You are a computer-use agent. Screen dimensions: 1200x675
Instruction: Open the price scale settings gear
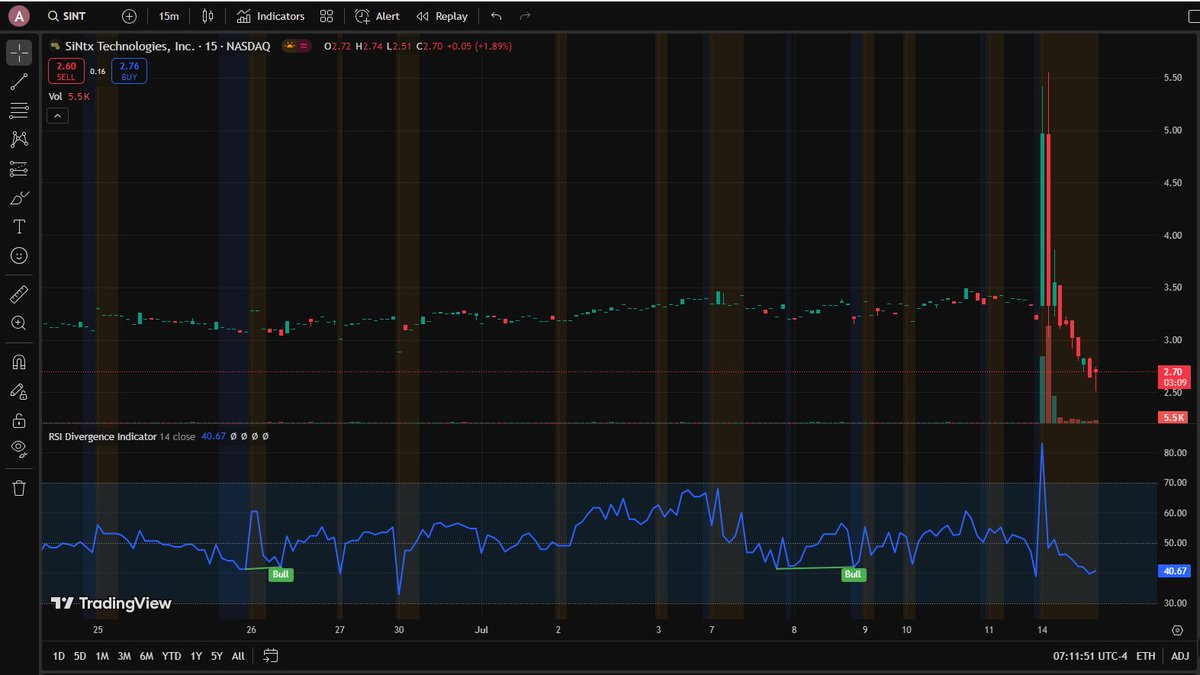[1177, 630]
